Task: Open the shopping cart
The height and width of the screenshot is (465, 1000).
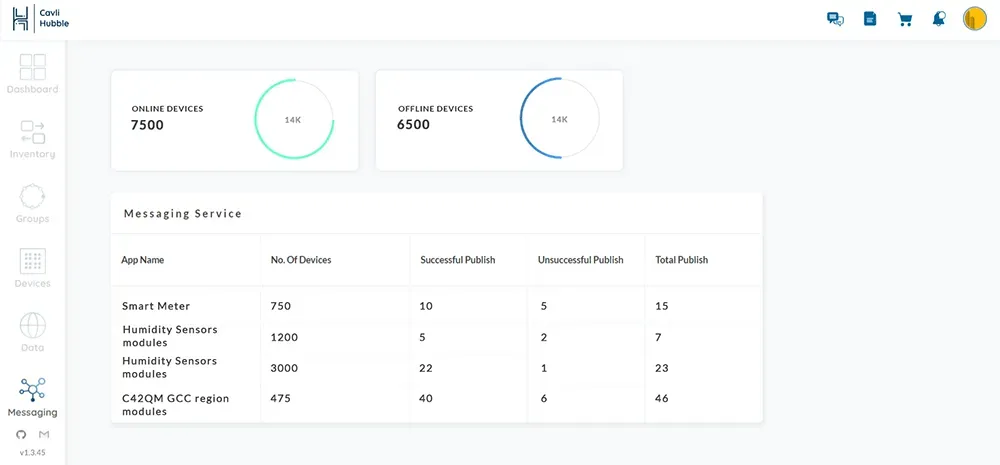Action: [905, 19]
